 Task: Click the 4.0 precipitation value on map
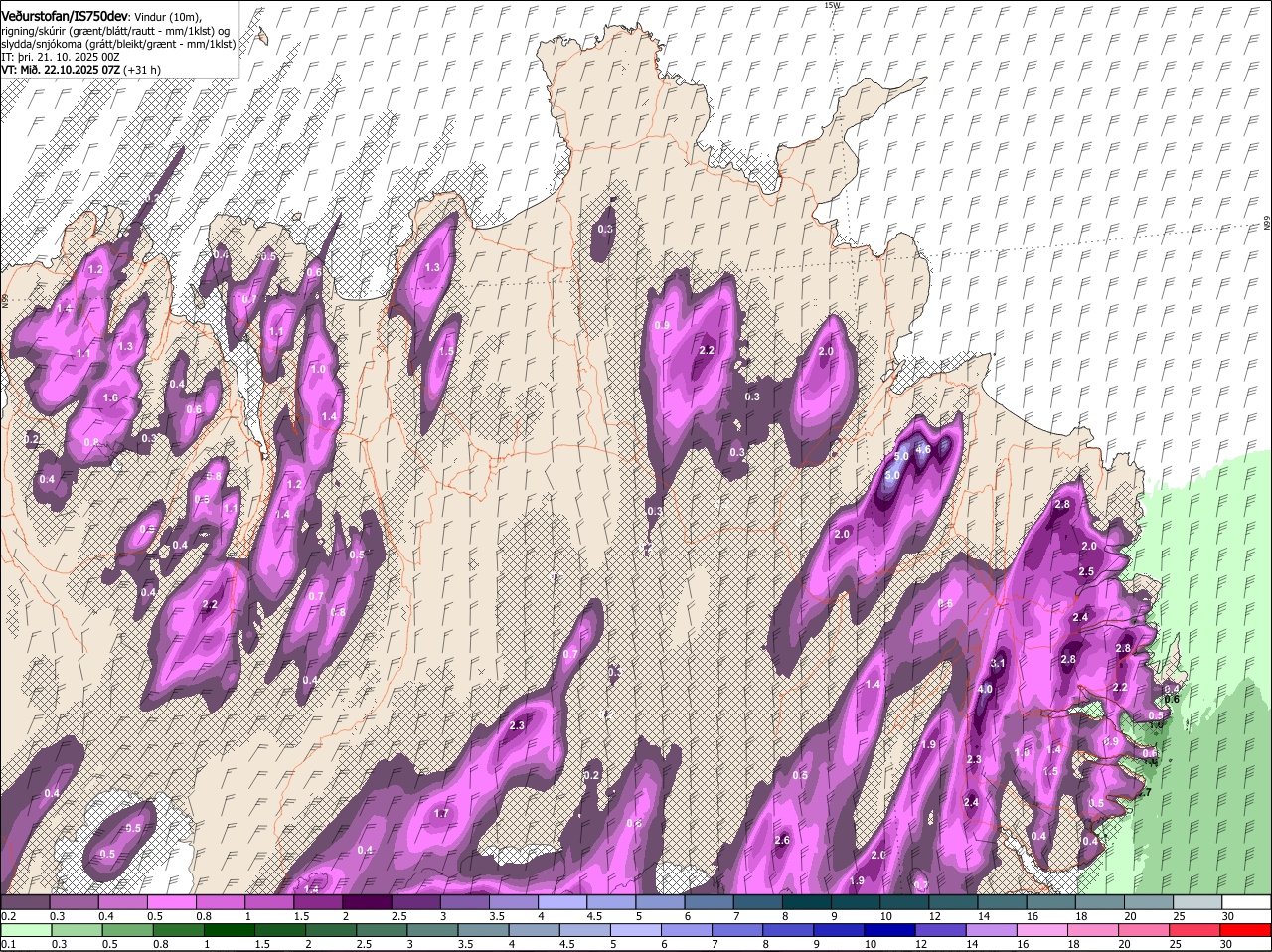click(985, 689)
